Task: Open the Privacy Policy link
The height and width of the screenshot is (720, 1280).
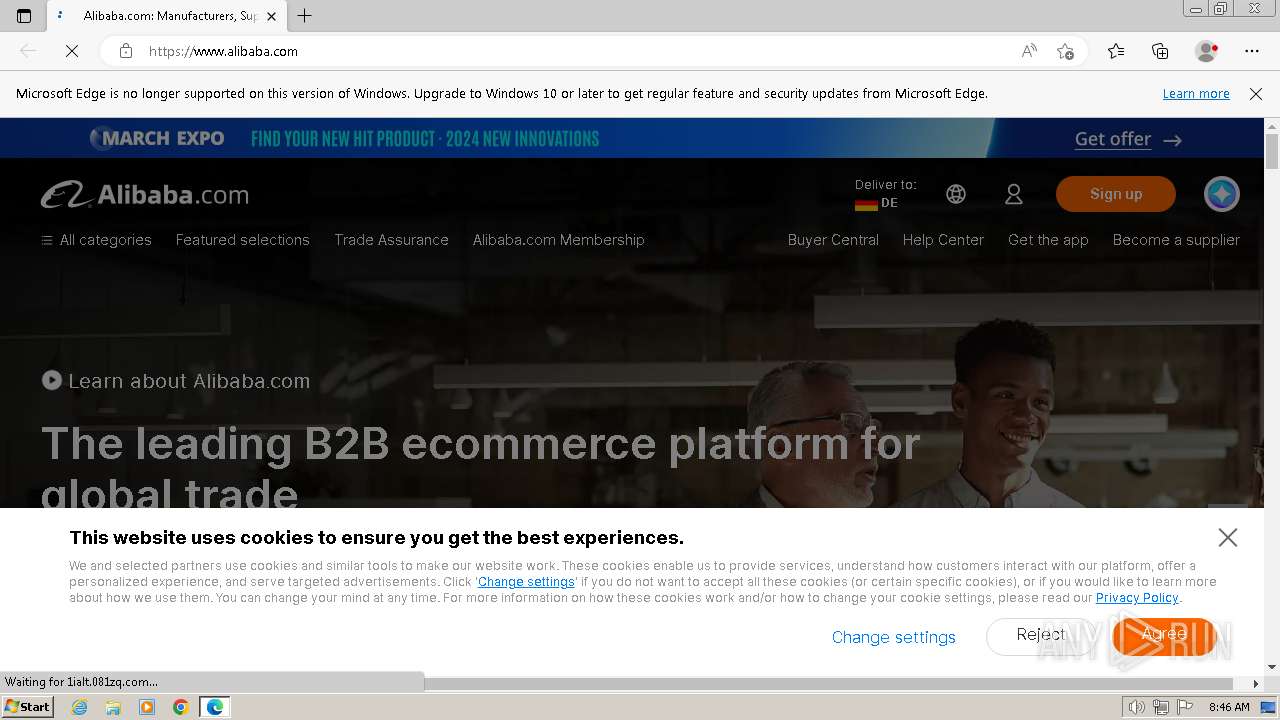Action: (x=1137, y=598)
